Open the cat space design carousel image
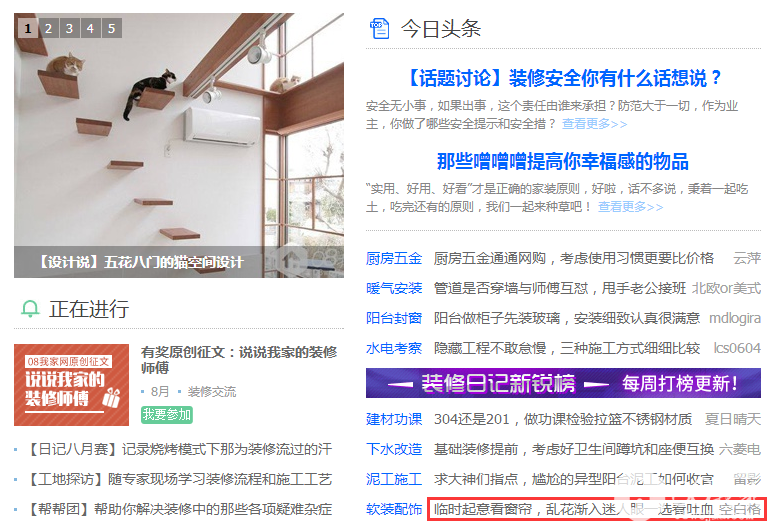This screenshot has width=769, height=528. click(x=179, y=145)
